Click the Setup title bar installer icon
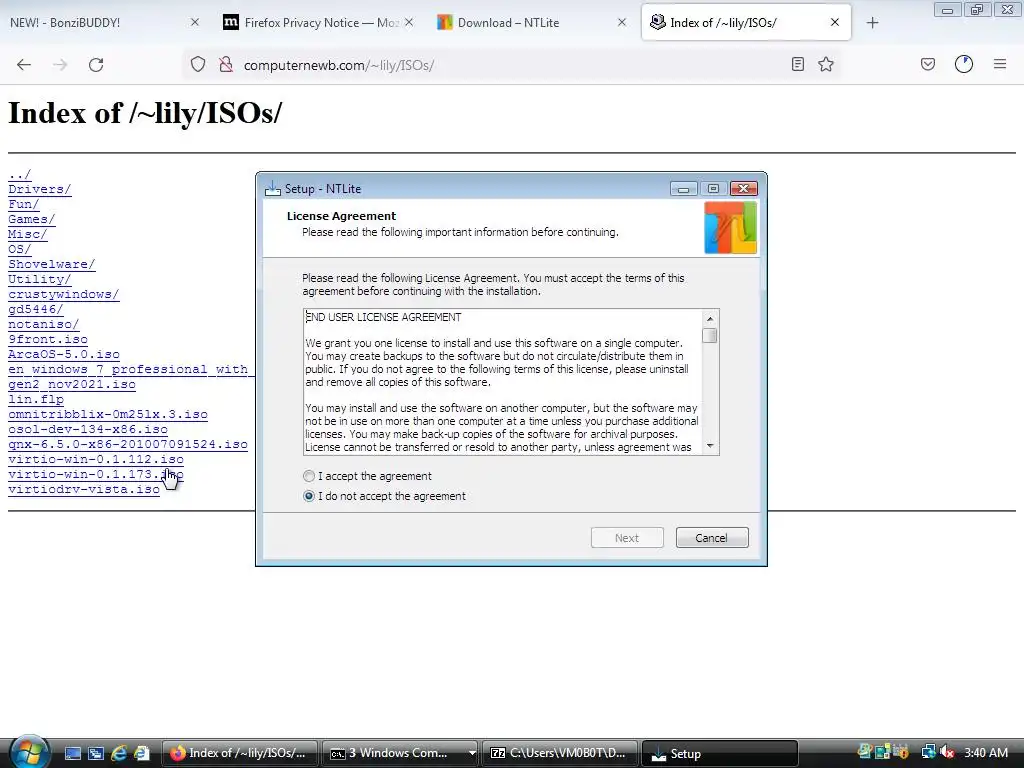 [x=273, y=188]
